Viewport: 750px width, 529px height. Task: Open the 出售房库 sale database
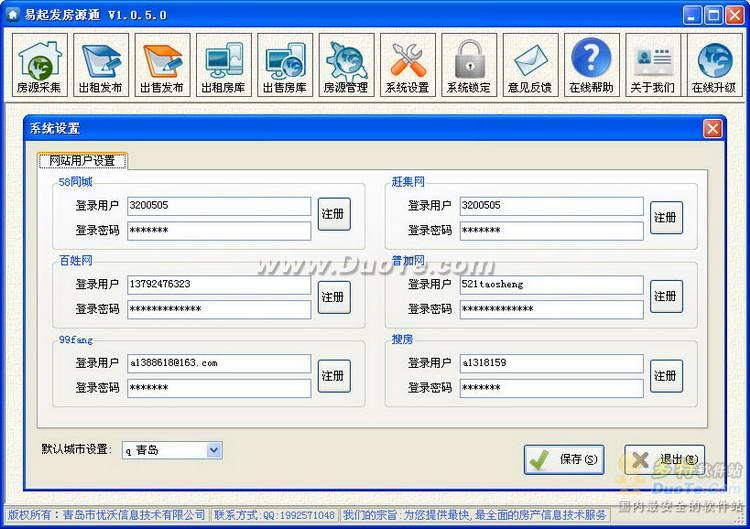click(285, 66)
